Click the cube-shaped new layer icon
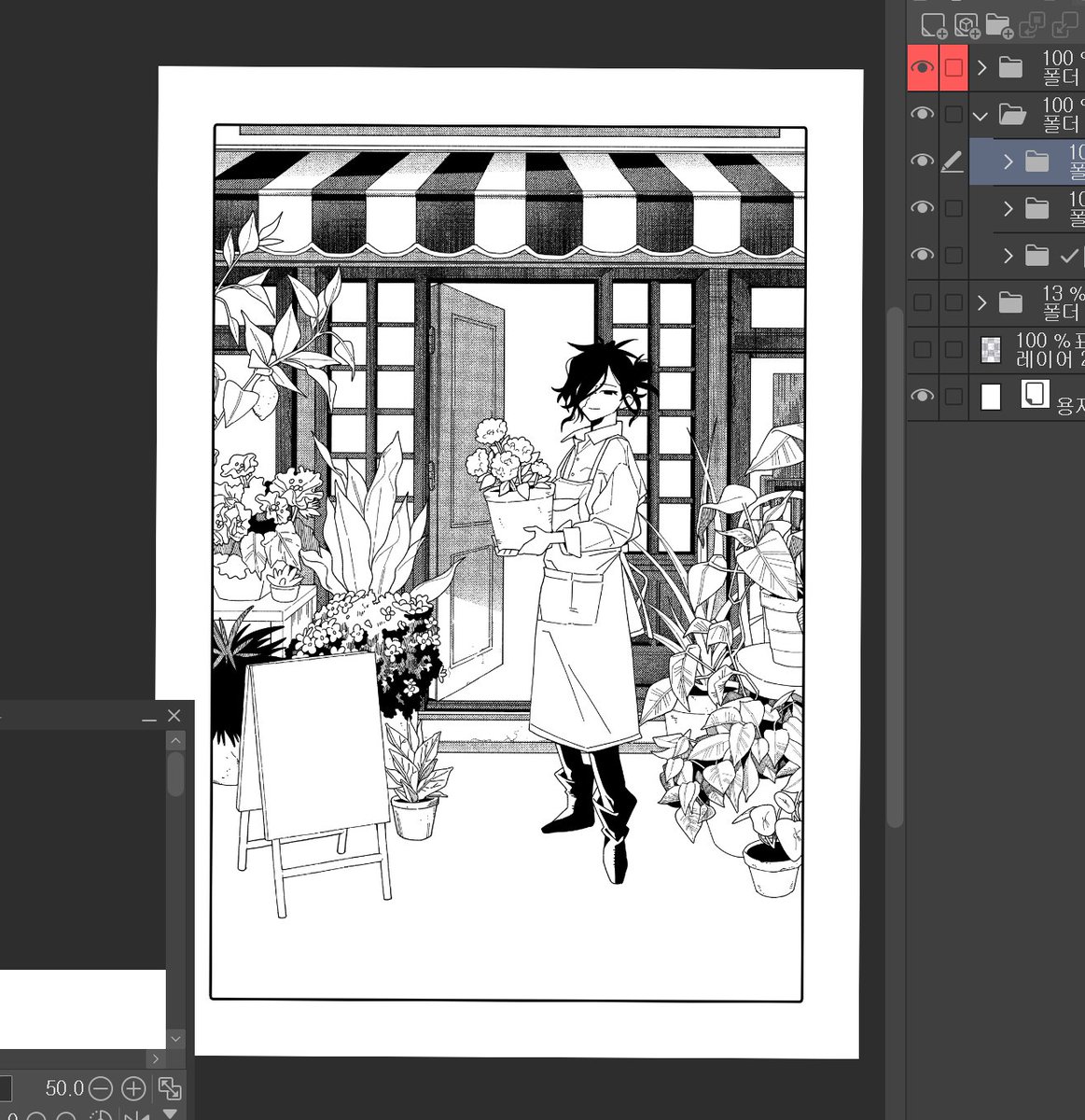Viewport: 1085px width, 1120px height. pos(967,25)
